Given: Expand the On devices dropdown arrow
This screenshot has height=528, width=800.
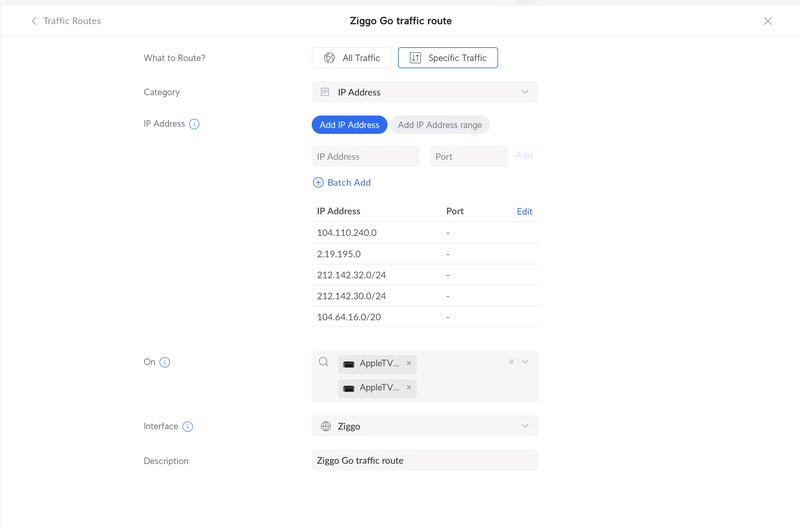Looking at the screenshot, I should click(525, 362).
